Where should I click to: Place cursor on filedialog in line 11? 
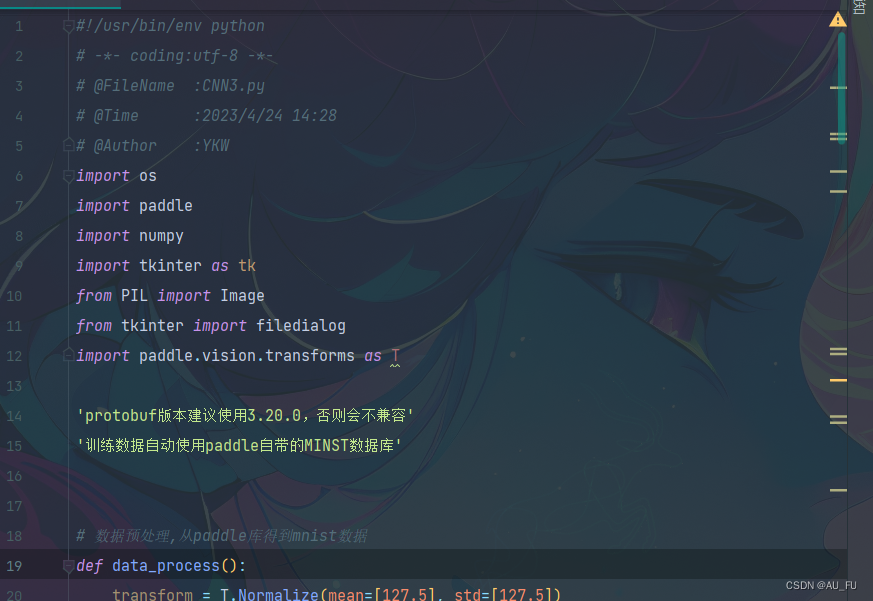click(x=301, y=325)
